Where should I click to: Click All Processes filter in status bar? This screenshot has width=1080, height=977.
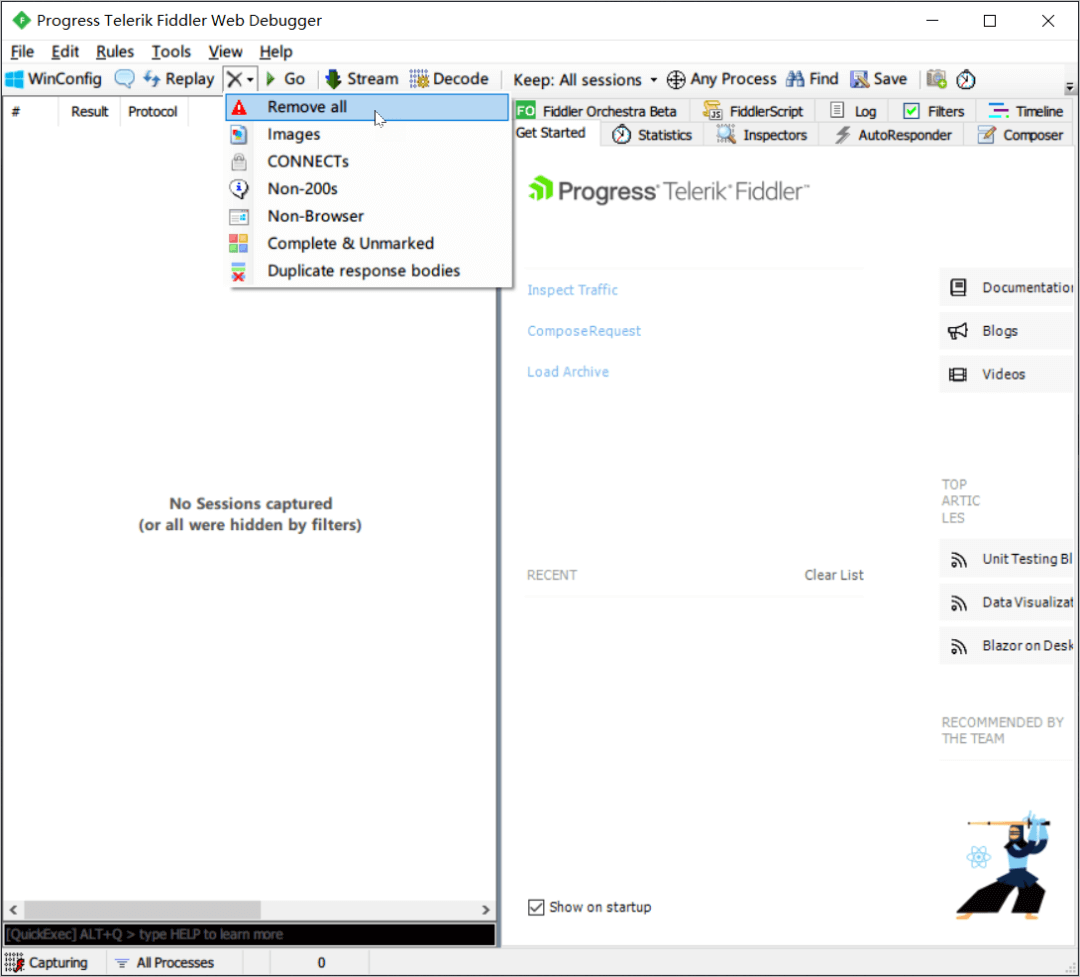(x=165, y=963)
